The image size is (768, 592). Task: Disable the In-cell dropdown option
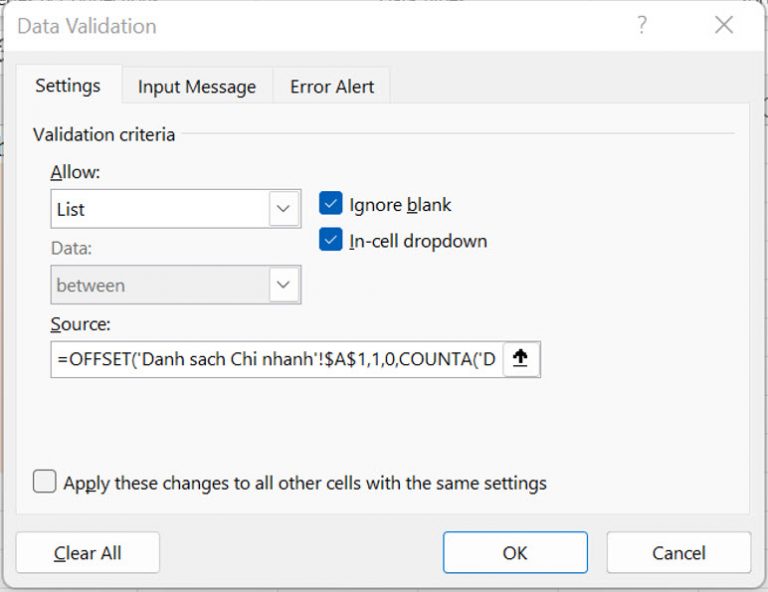coord(331,241)
